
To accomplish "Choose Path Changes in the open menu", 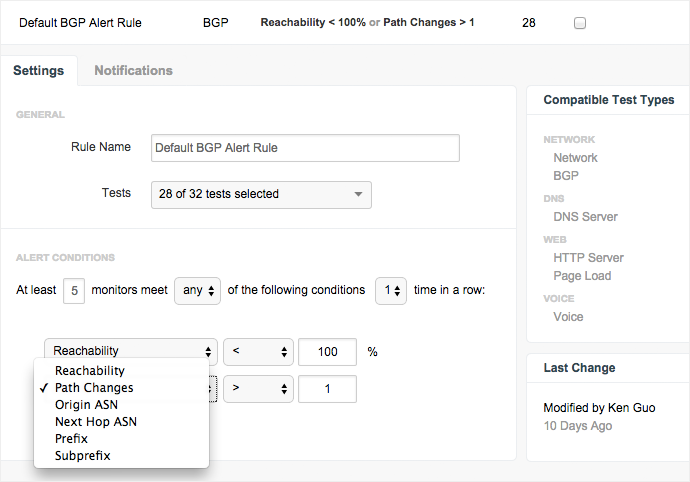I will (x=94, y=388).
